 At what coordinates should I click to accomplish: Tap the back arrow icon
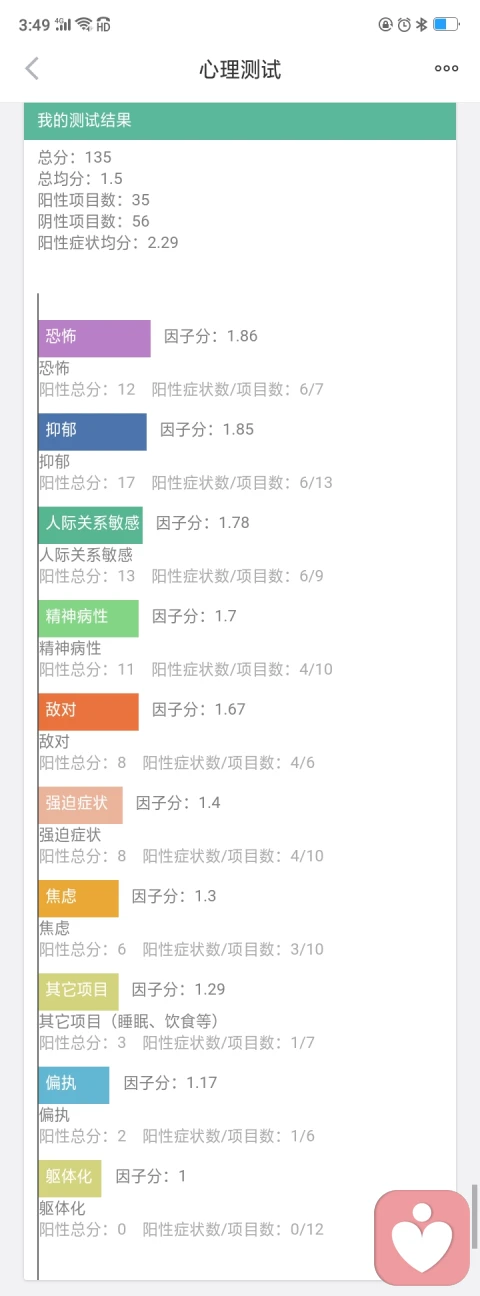(x=32, y=68)
